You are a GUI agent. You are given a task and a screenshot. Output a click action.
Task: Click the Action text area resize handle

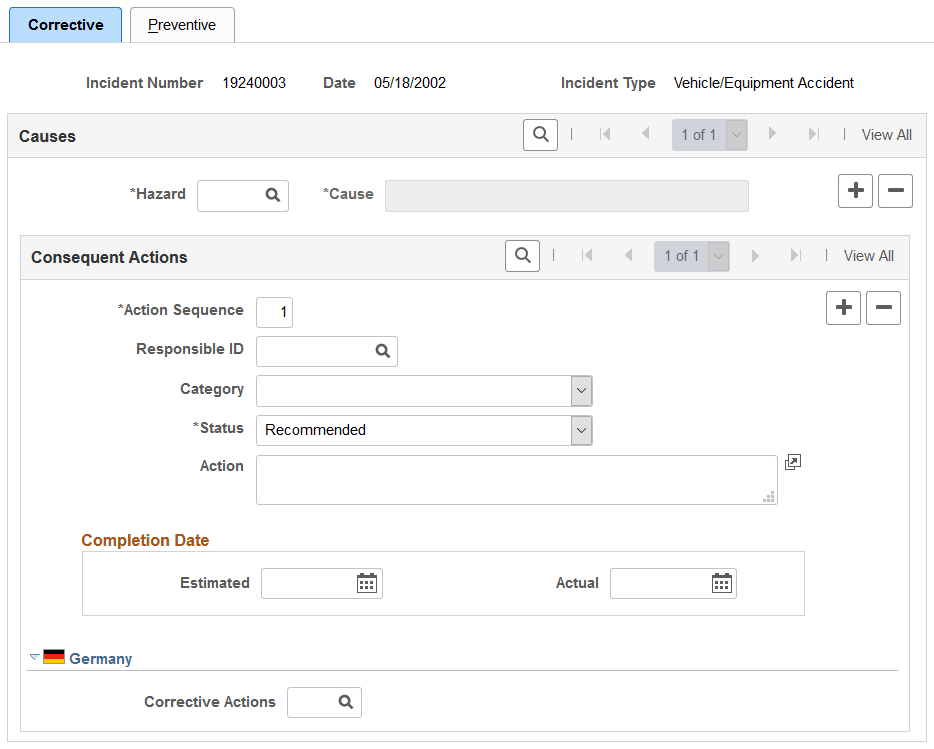coord(769,497)
